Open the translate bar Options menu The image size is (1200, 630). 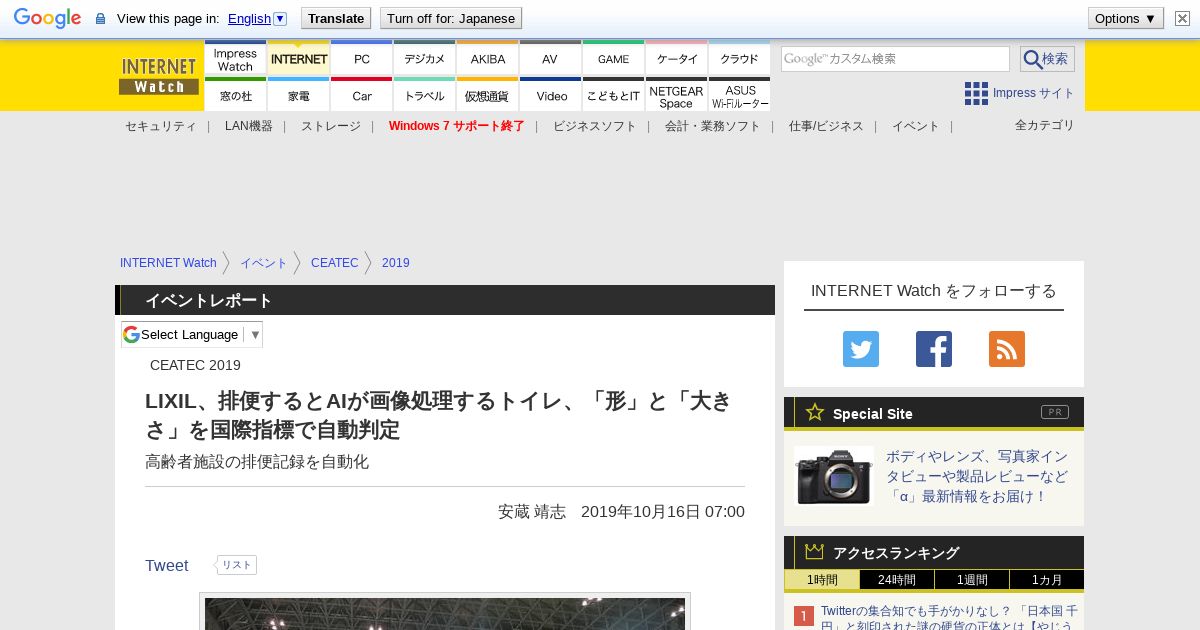point(1125,18)
